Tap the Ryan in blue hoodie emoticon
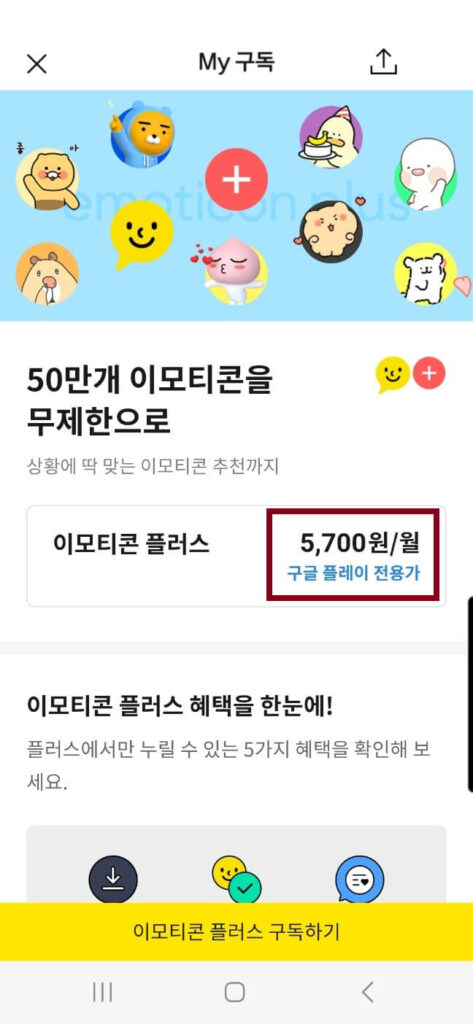 click(x=140, y=133)
